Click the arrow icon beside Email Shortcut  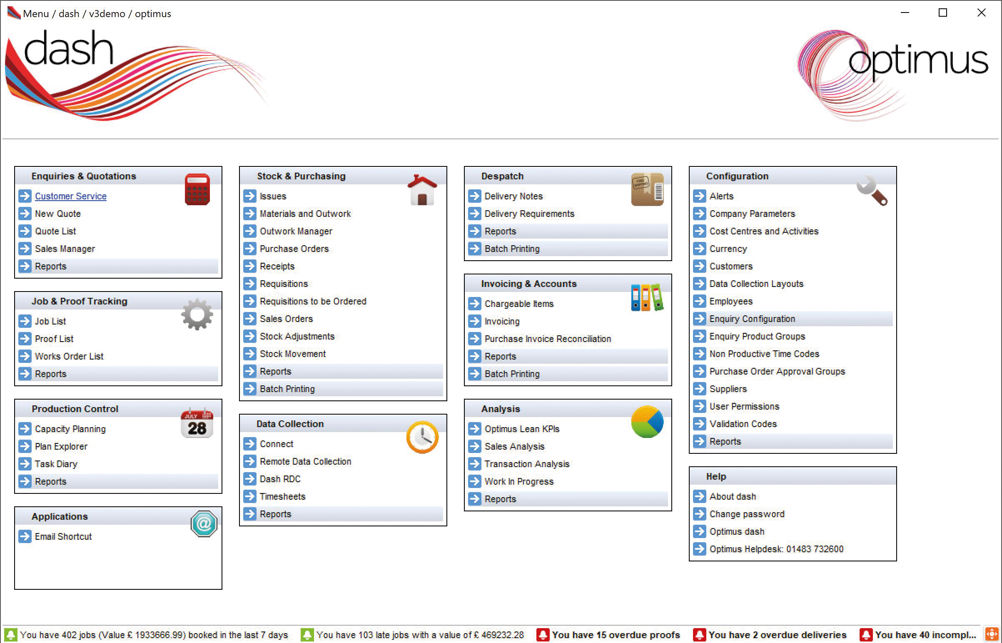25,537
